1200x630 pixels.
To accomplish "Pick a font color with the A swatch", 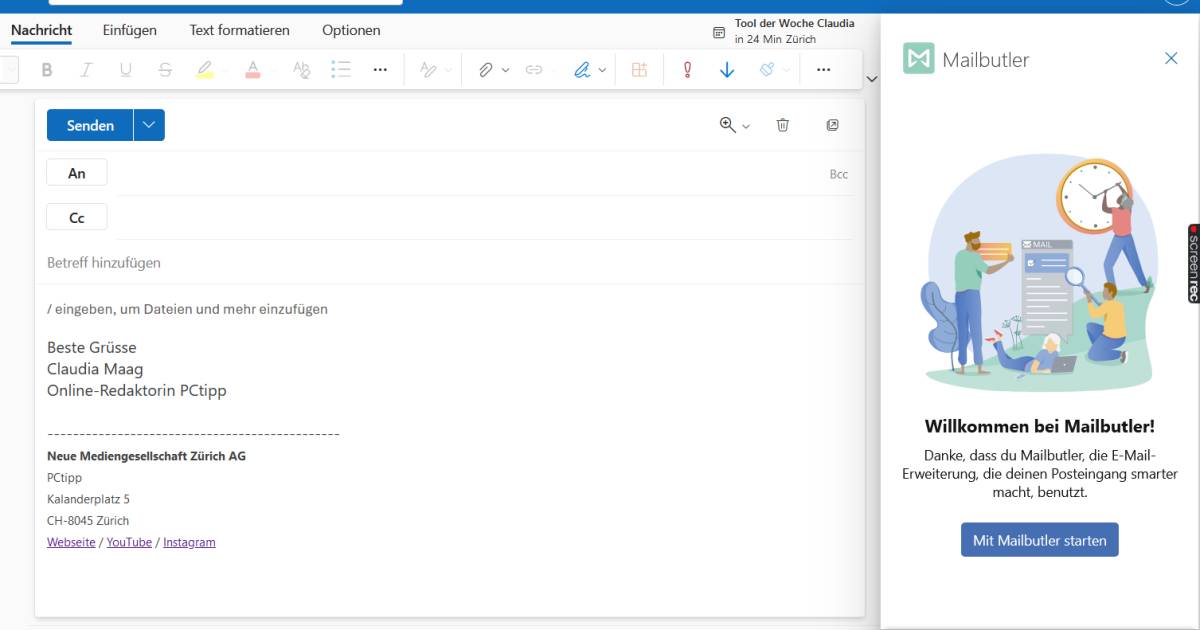I will click(253, 69).
